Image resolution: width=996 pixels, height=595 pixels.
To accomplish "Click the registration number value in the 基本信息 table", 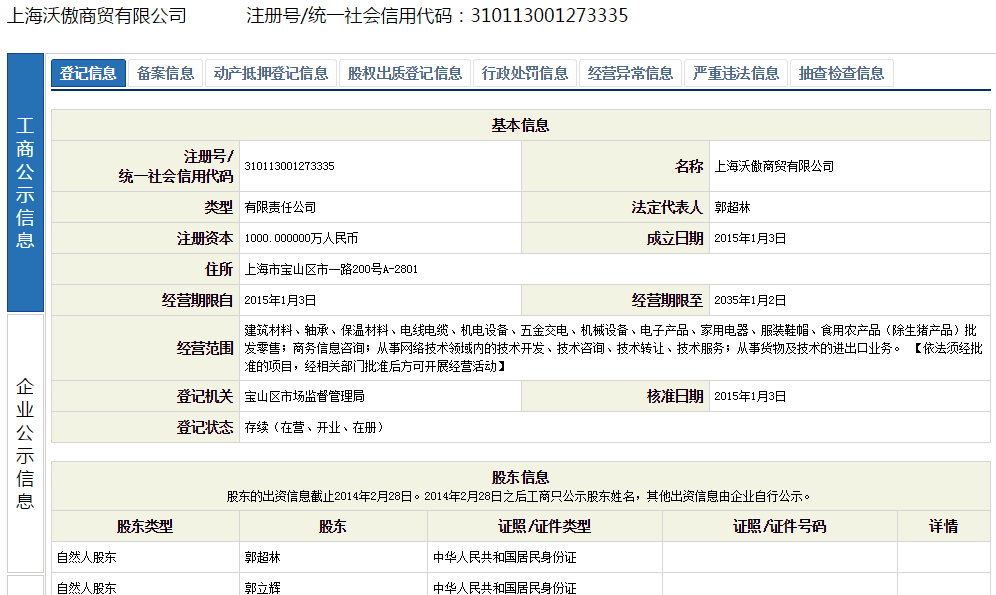I will click(289, 166).
